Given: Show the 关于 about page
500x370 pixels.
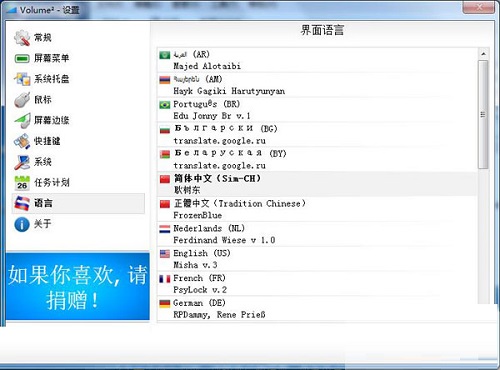Looking at the screenshot, I should pyautogui.click(x=43, y=224).
